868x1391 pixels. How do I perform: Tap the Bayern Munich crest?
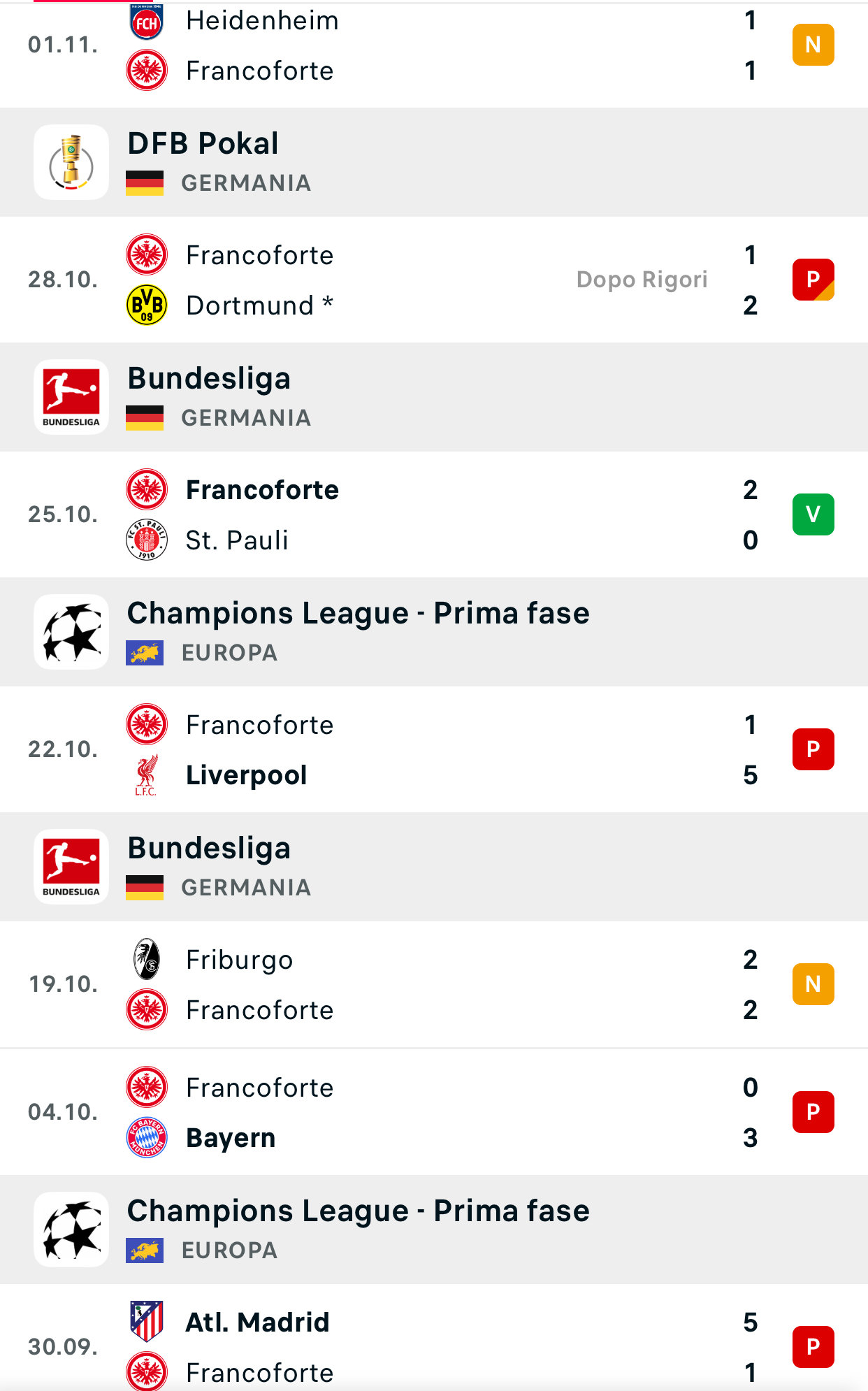tap(147, 1138)
